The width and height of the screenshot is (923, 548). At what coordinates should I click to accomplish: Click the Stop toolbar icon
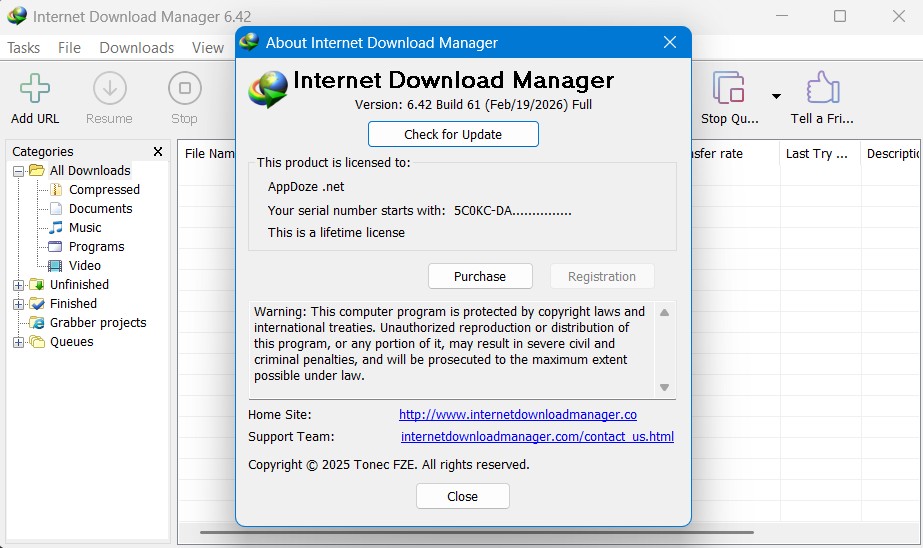[x=184, y=88]
